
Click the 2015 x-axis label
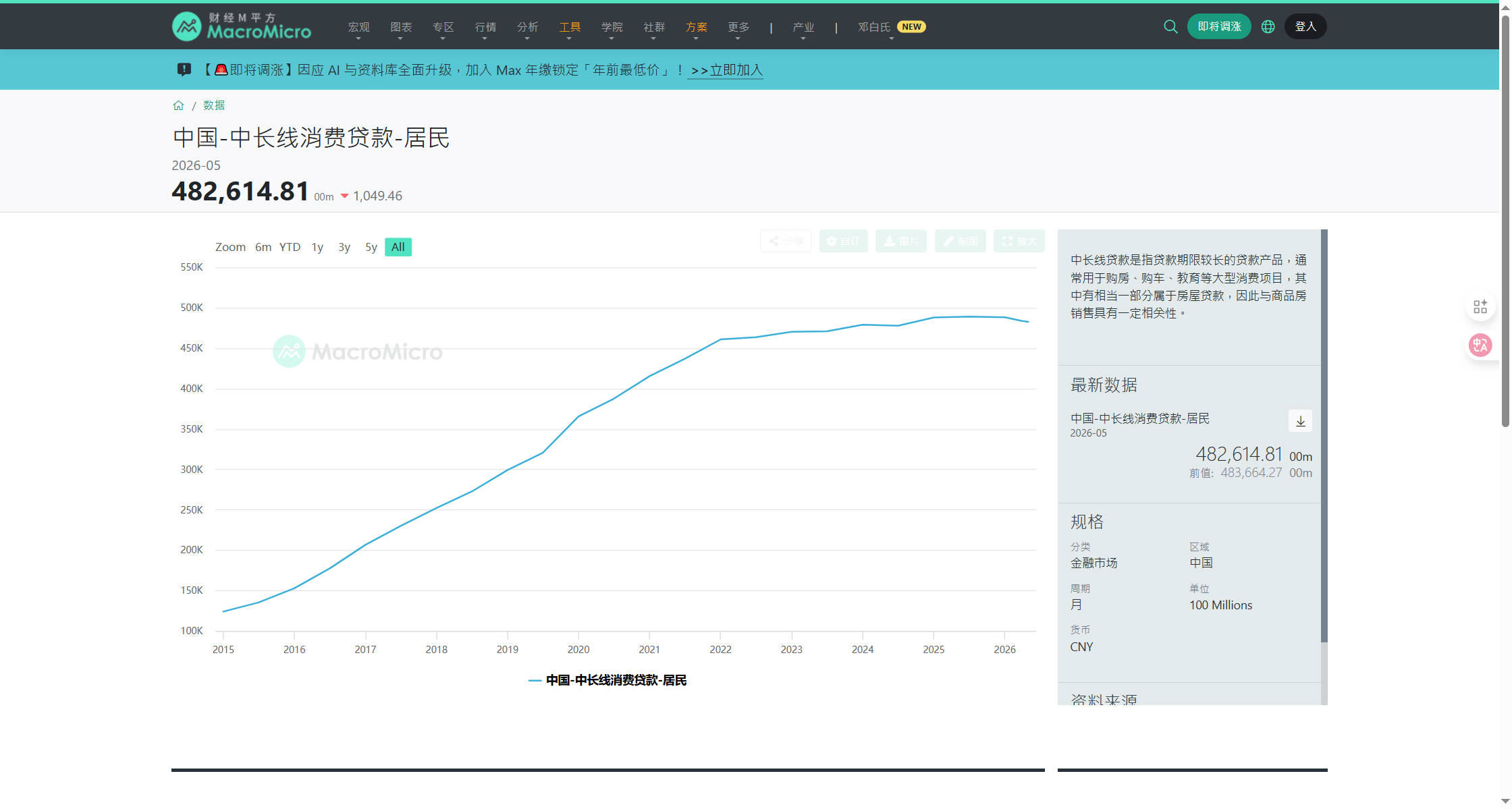(x=223, y=649)
